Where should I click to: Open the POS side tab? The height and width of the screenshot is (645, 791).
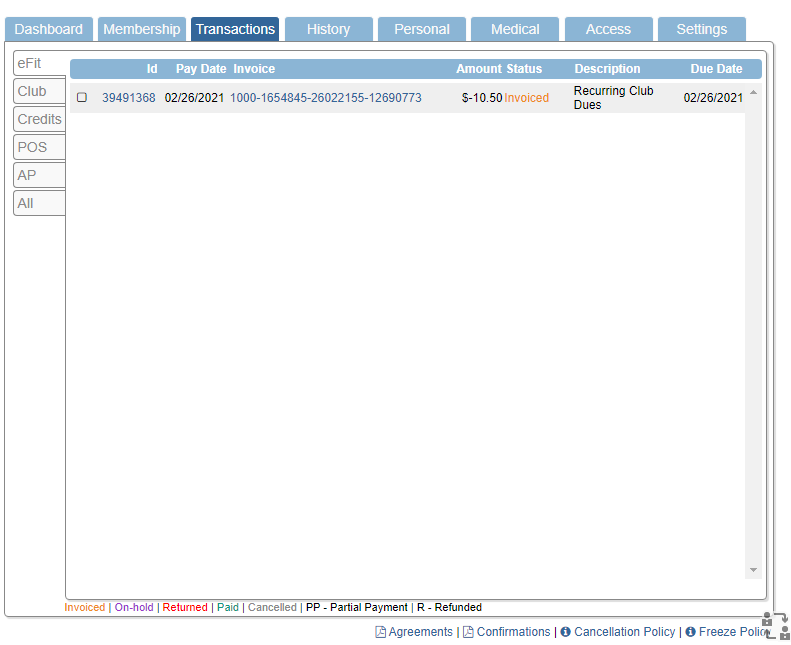[x=39, y=147]
